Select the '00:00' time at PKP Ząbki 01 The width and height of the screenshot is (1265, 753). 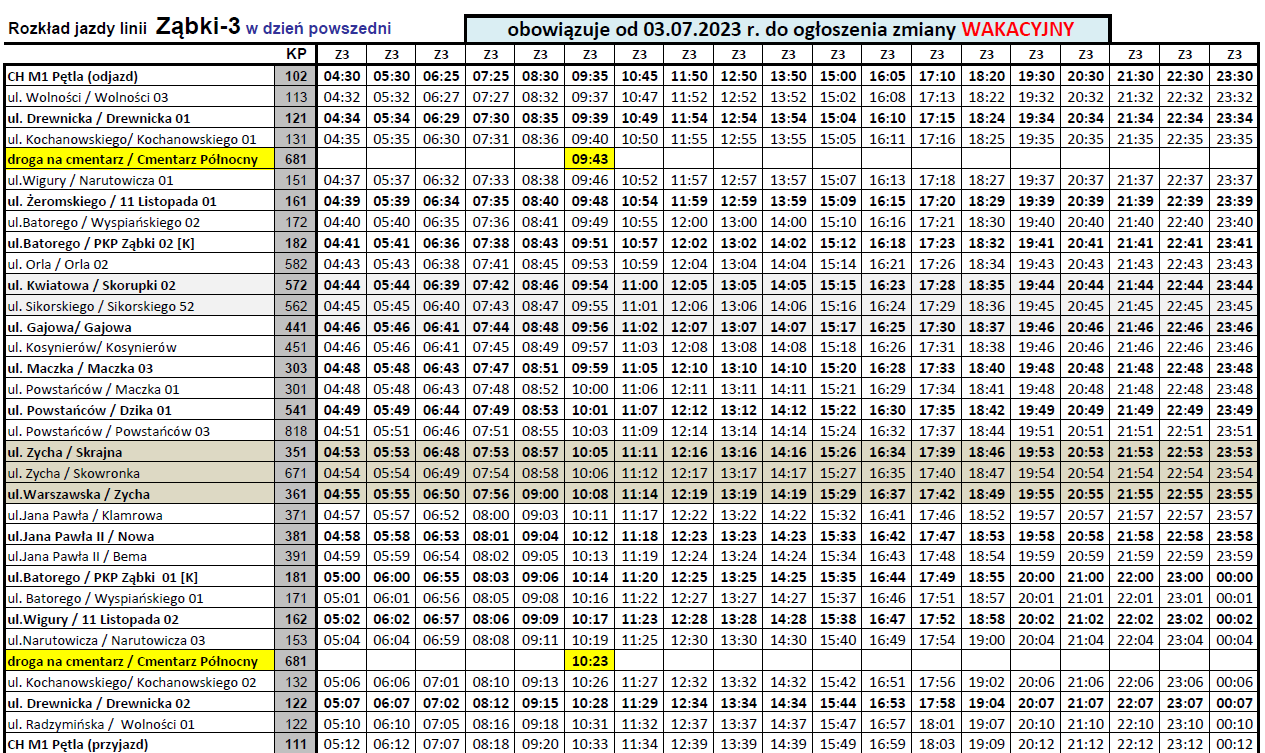1235,577
